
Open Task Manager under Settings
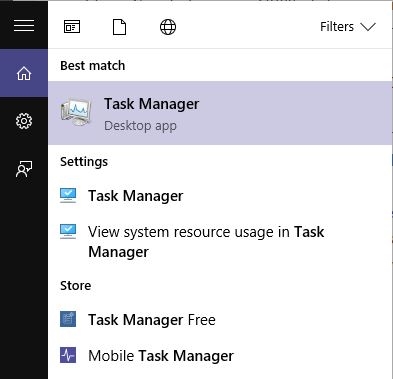(x=220, y=196)
